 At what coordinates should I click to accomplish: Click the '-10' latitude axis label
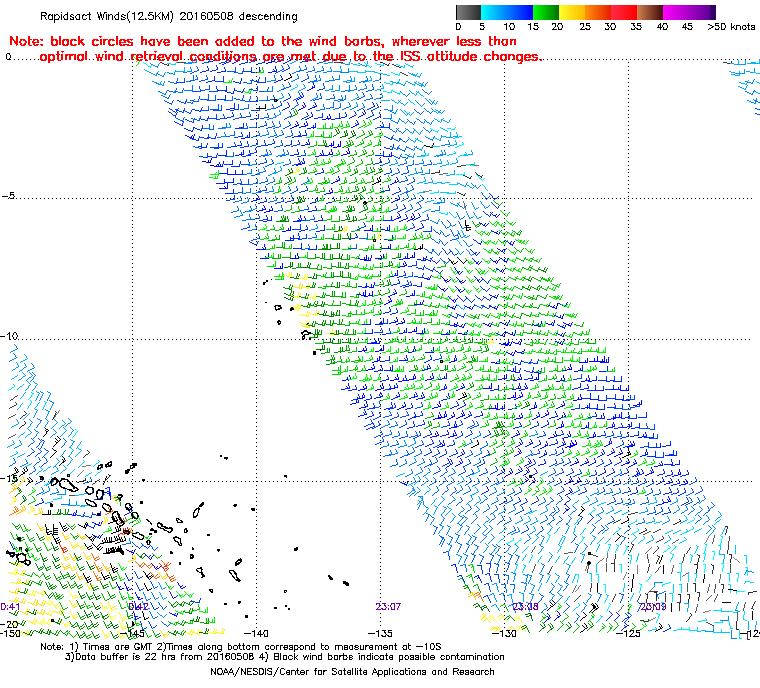[x=9, y=336]
